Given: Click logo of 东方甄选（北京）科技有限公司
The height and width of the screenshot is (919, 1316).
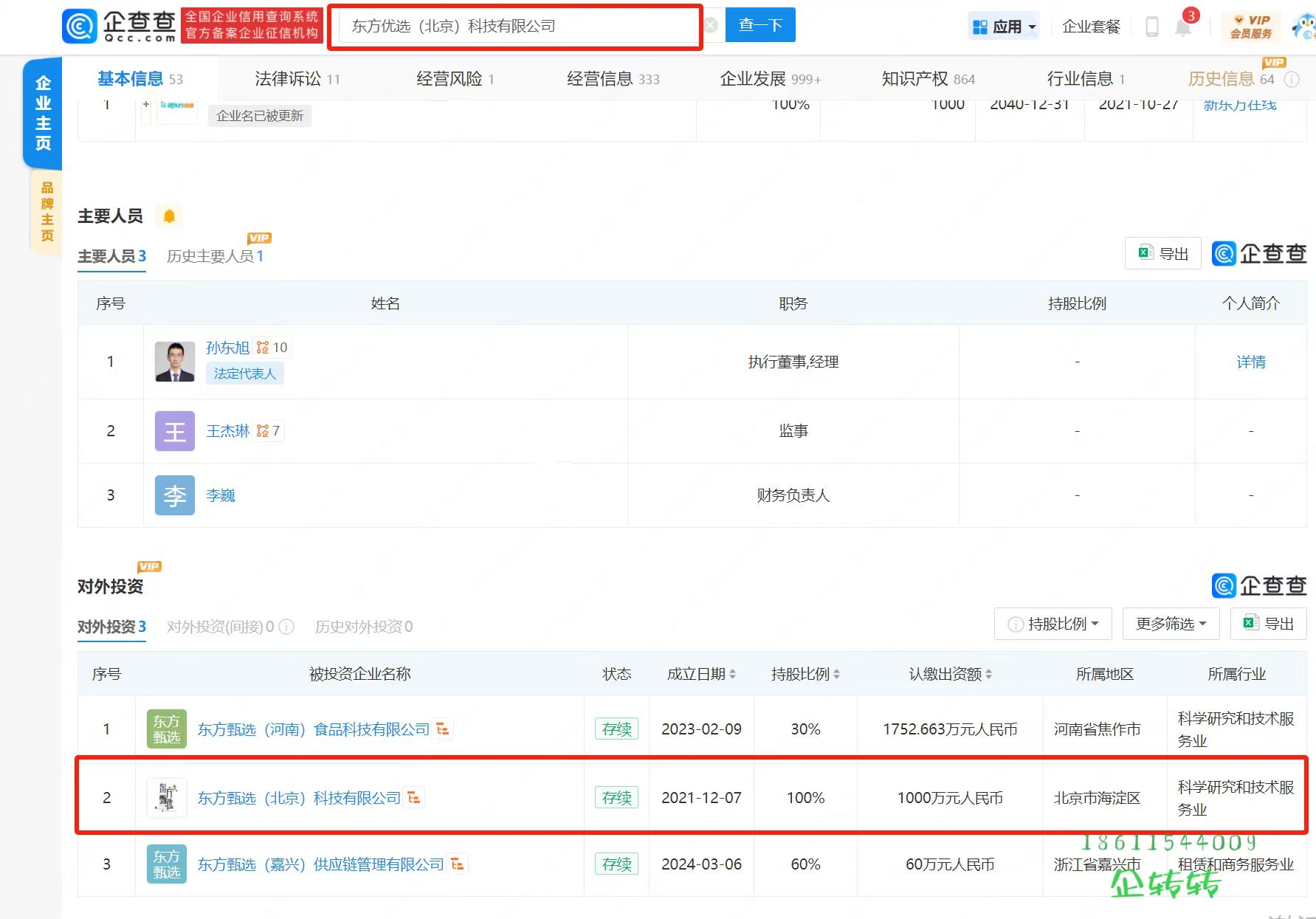Looking at the screenshot, I should [x=167, y=797].
